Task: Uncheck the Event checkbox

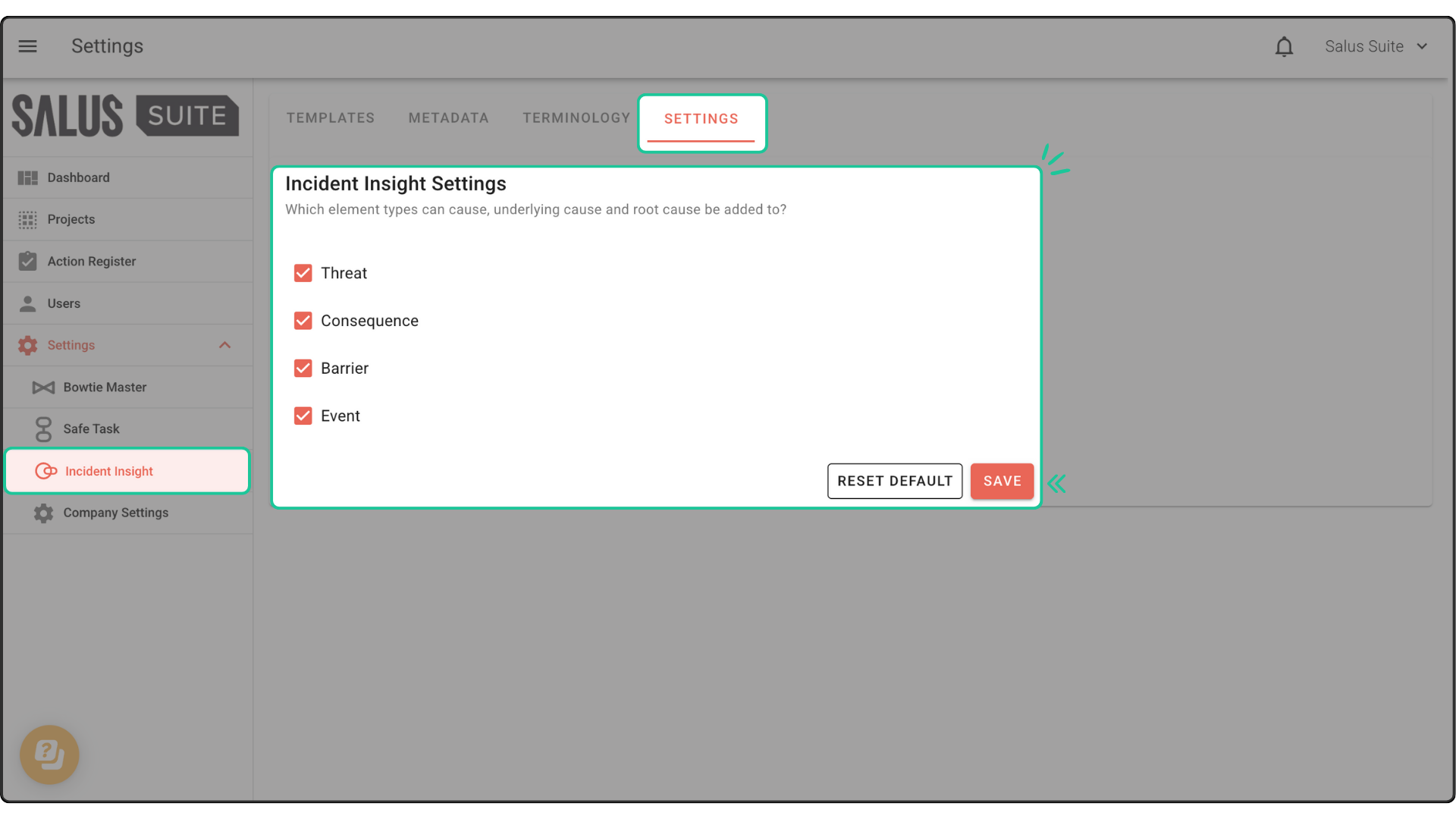Action: (x=303, y=416)
